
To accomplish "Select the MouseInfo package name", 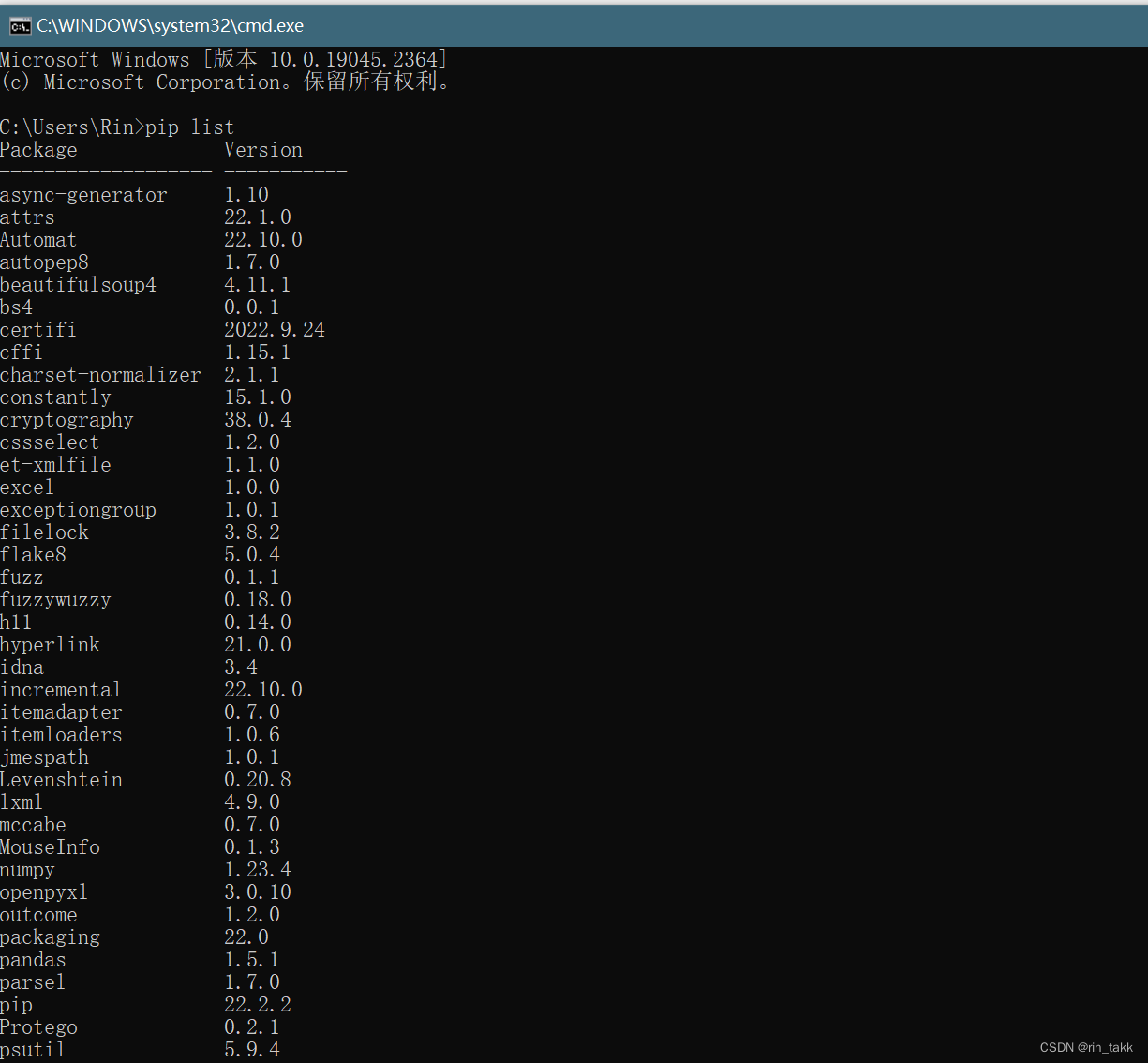I will [50, 847].
